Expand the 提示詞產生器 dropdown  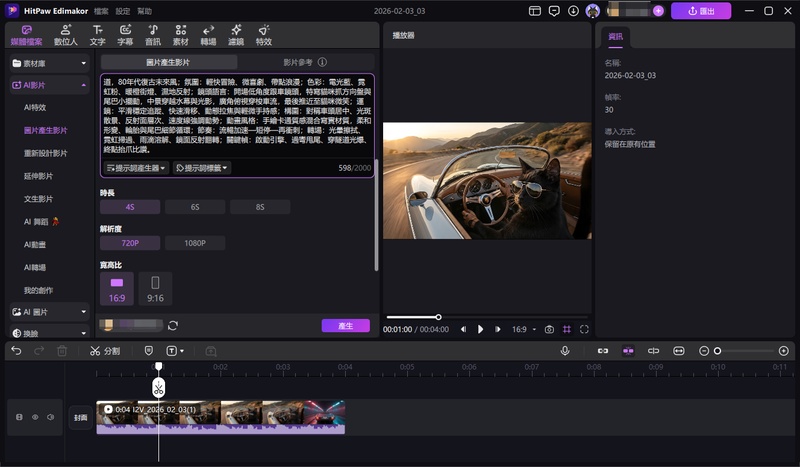click(x=136, y=168)
